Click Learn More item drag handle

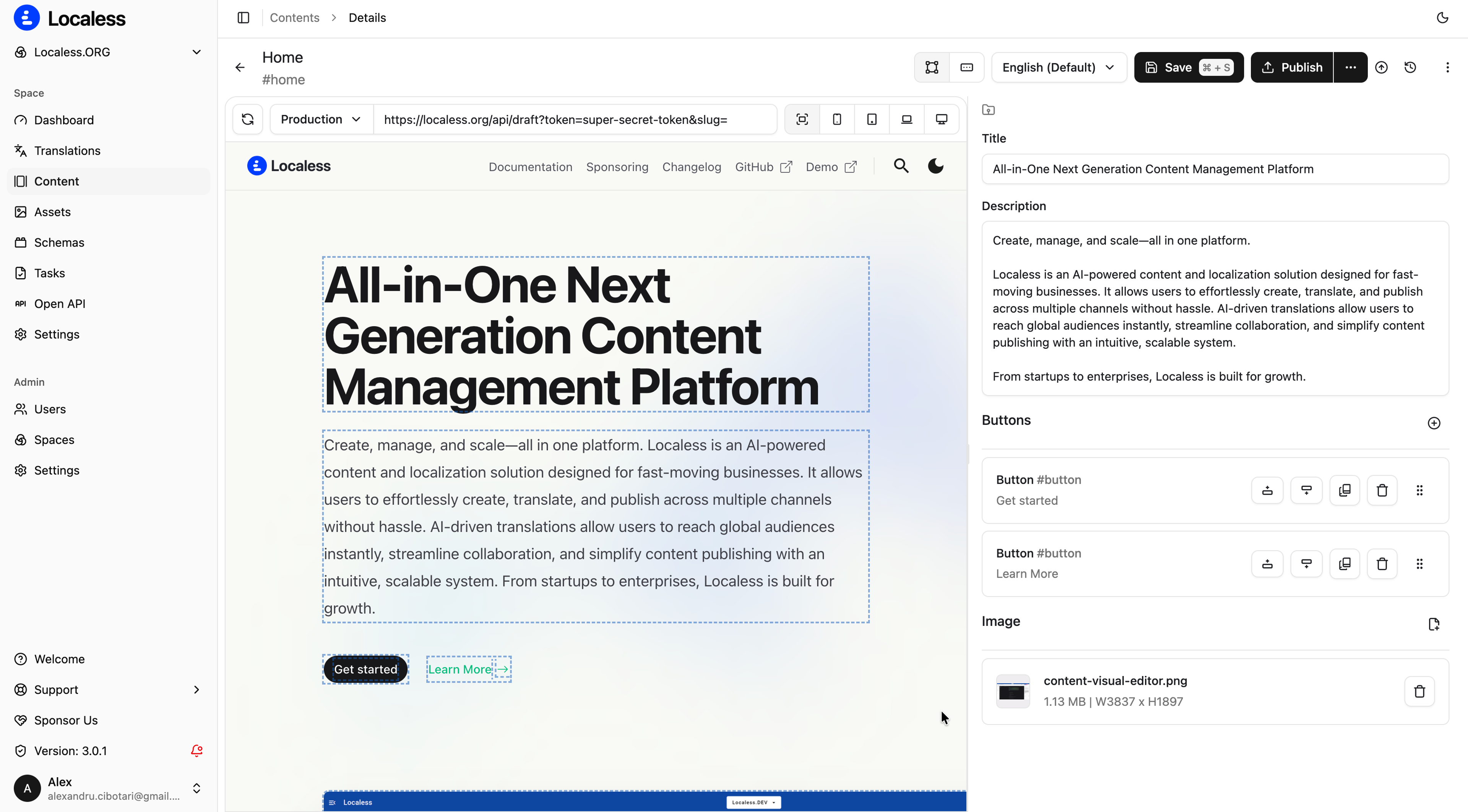tap(1419, 564)
